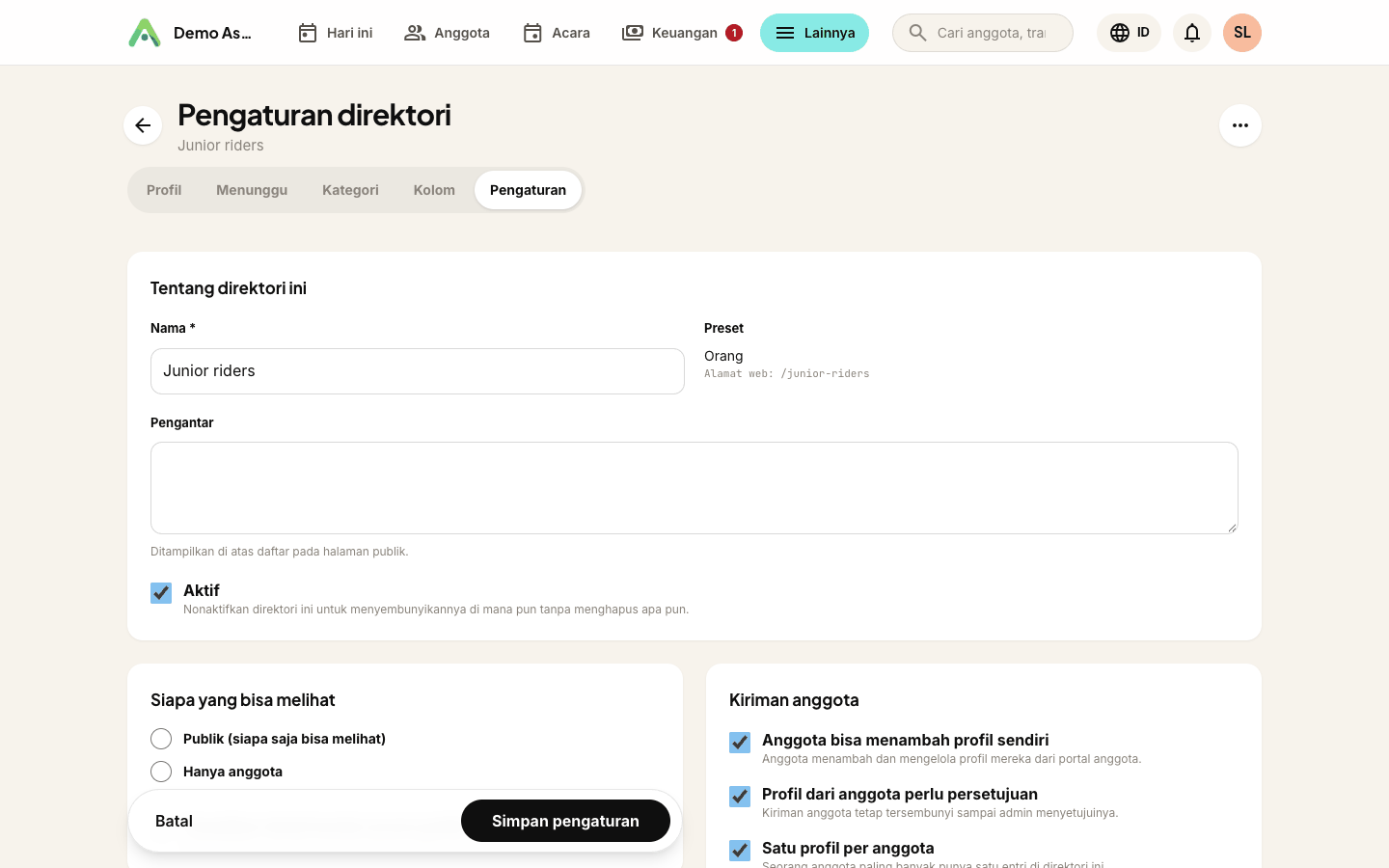Open the Acara section
The width and height of the screenshot is (1389, 868).
(557, 33)
